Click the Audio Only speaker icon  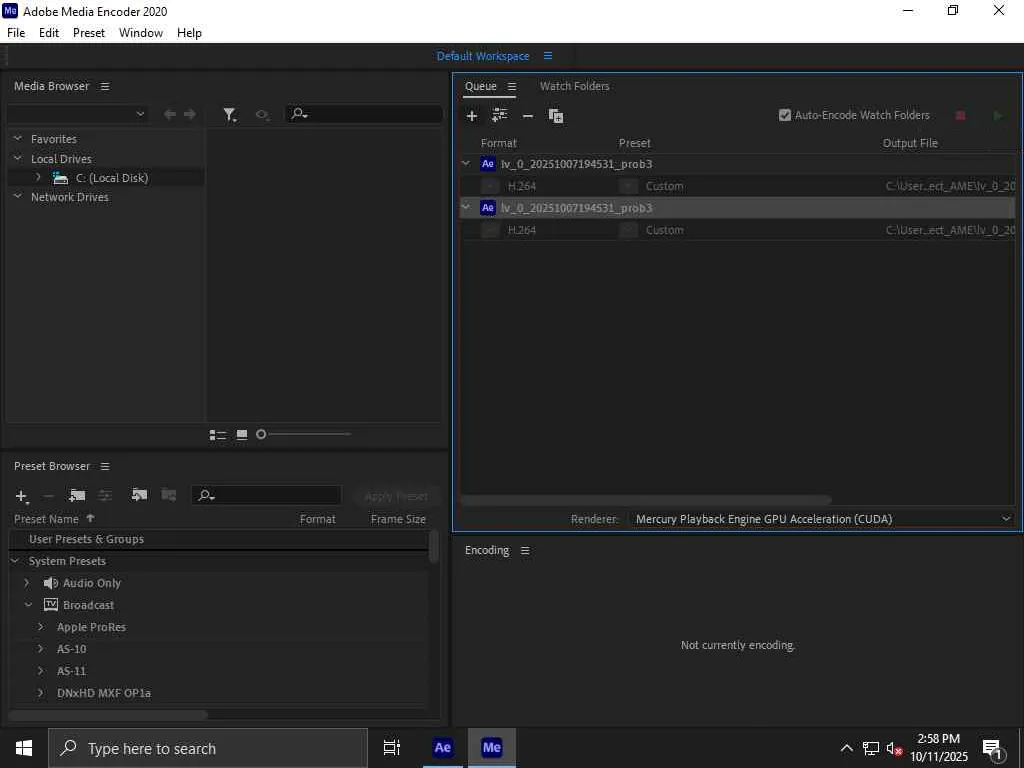pyautogui.click(x=50, y=583)
